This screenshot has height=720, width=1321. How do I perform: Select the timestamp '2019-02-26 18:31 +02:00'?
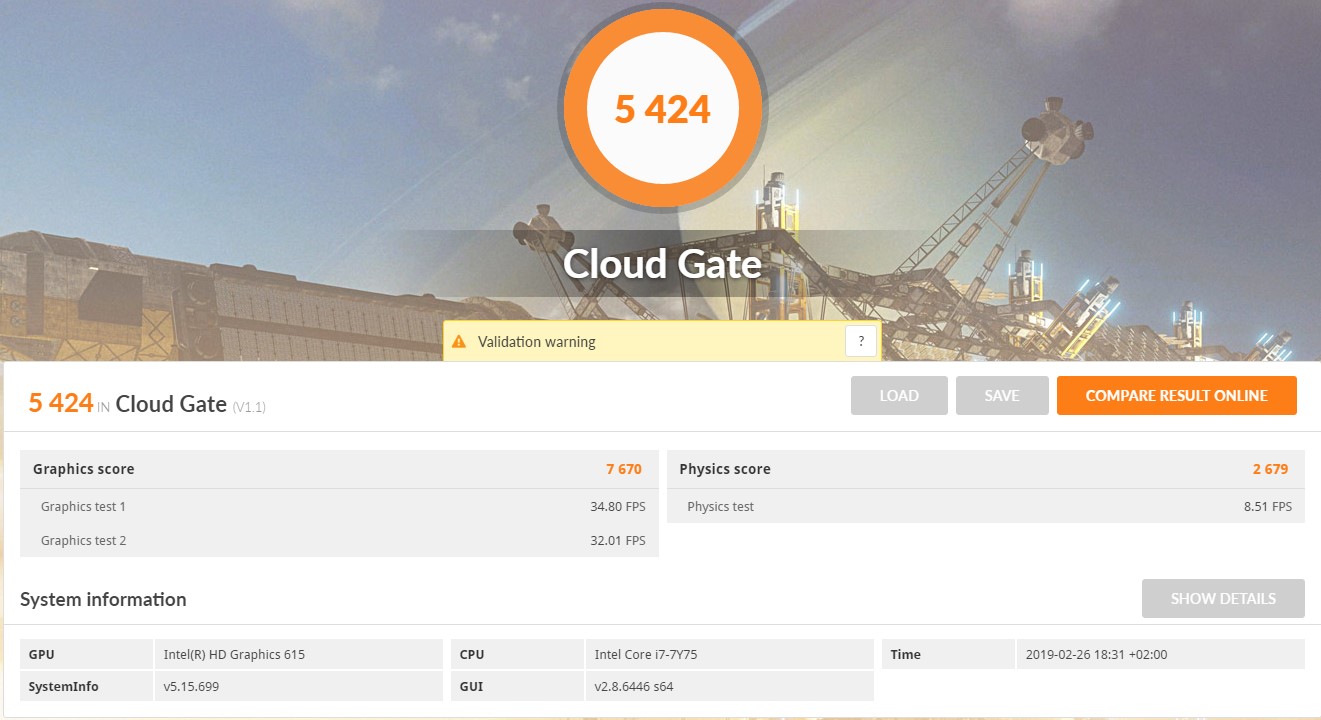1096,655
